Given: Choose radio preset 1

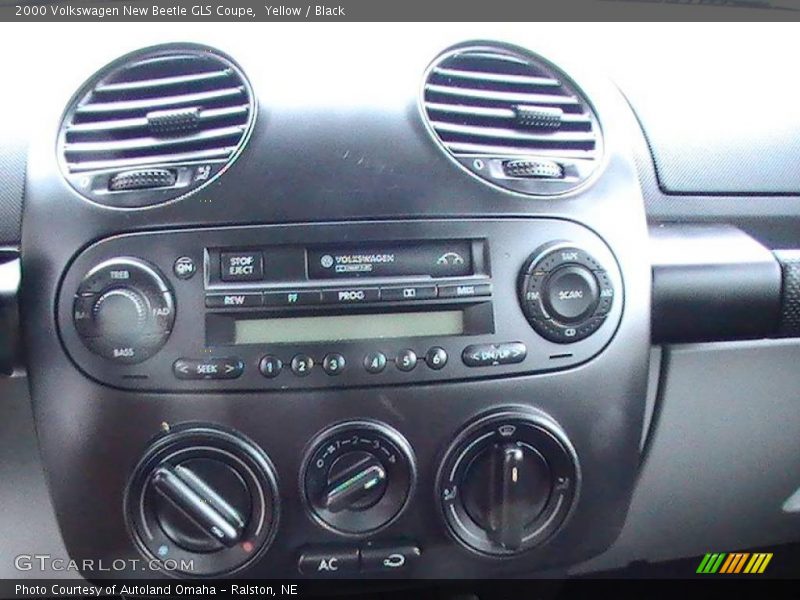Looking at the screenshot, I should [x=270, y=366].
